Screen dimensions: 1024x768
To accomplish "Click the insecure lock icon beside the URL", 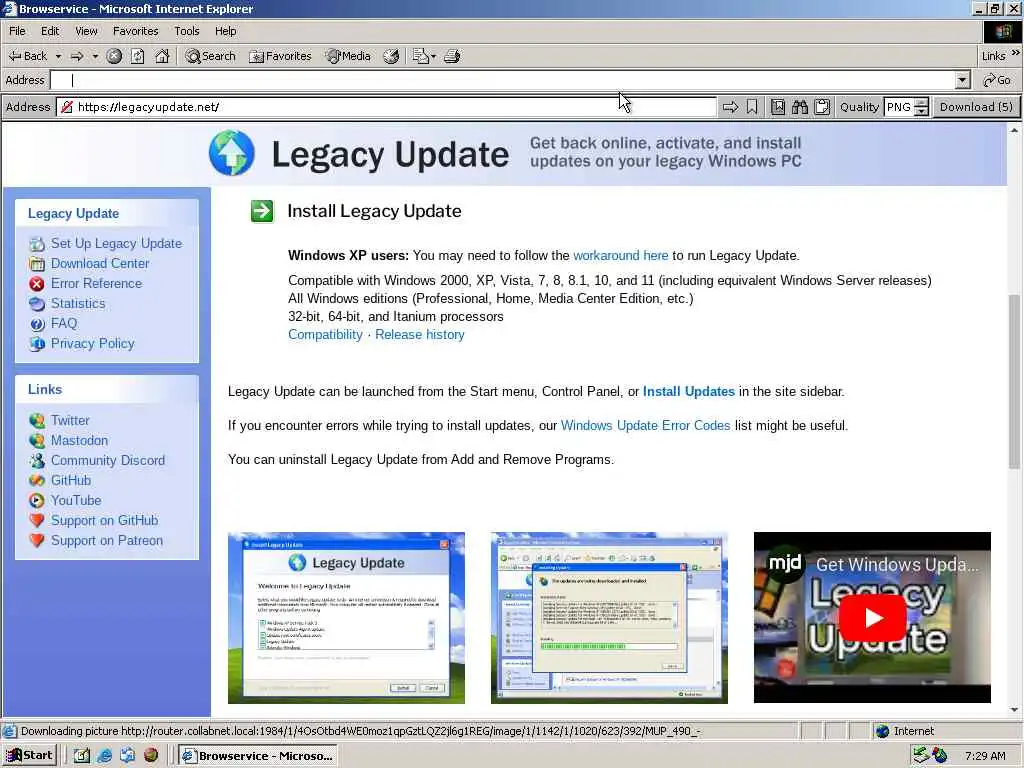I will (67, 107).
